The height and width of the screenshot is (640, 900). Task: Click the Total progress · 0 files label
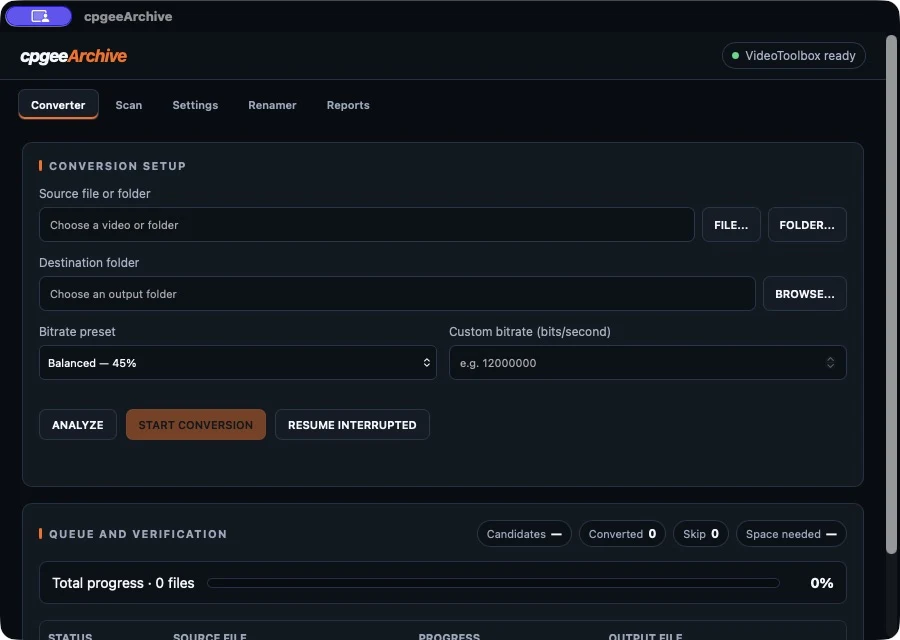click(x=123, y=583)
